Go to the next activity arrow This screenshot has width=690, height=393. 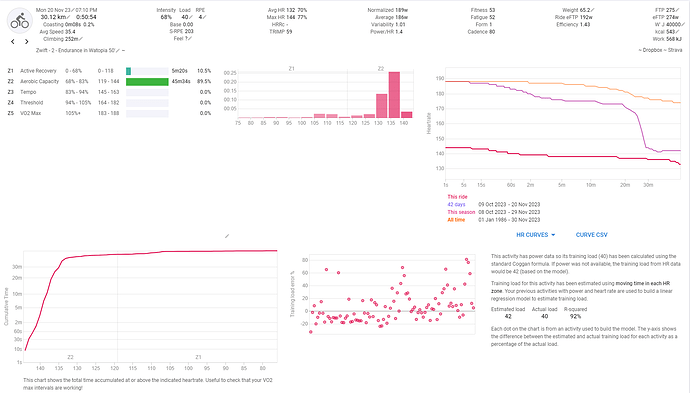point(27,41)
